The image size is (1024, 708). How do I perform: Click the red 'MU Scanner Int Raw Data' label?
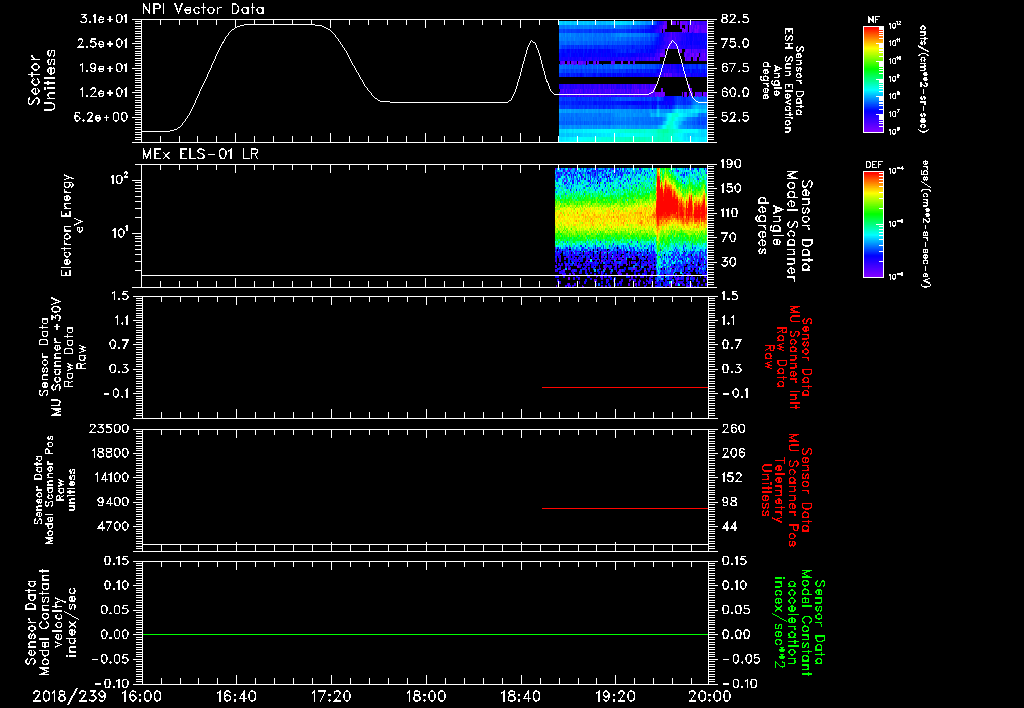(x=788, y=357)
